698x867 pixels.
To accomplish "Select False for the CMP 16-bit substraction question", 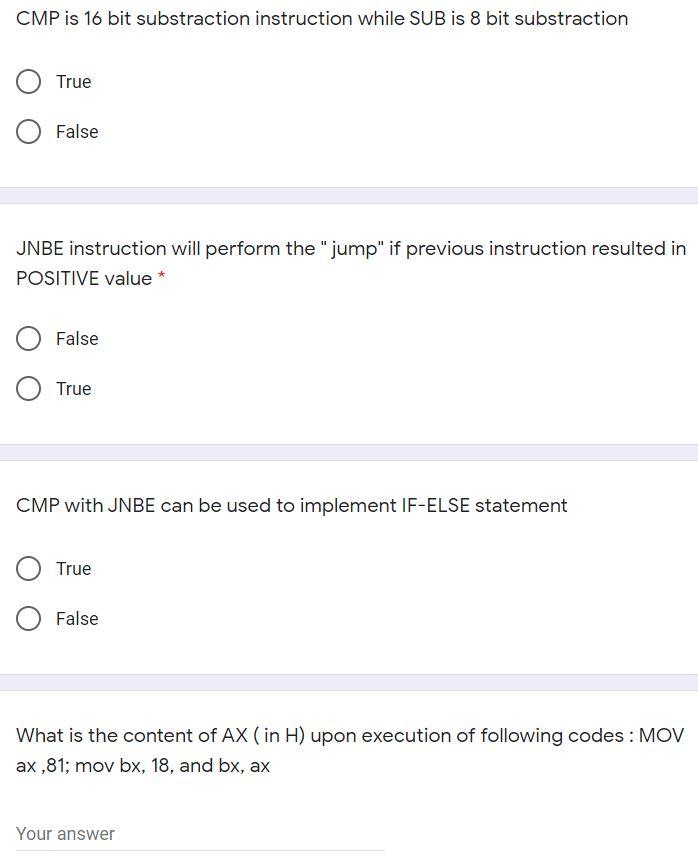I will [x=29, y=131].
